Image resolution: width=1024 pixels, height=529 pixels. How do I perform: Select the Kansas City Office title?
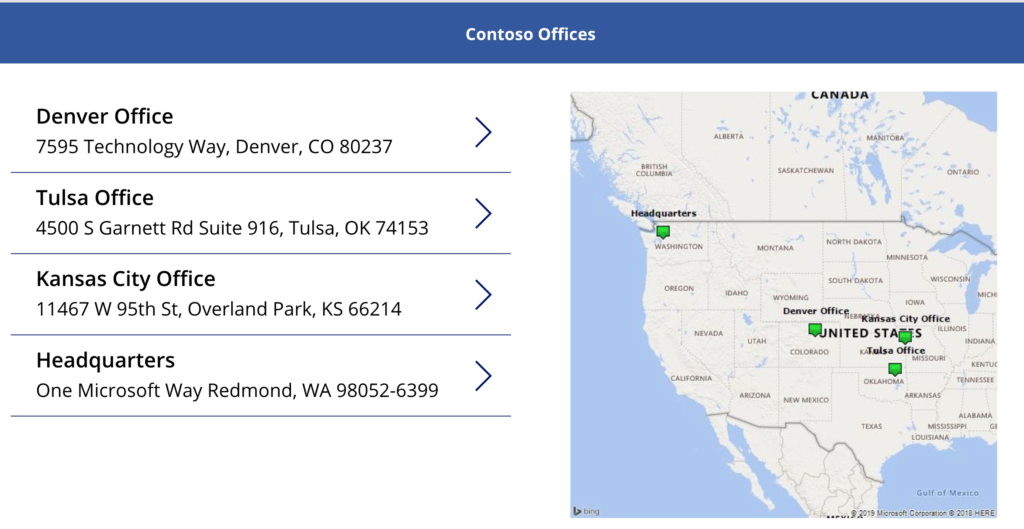(125, 278)
